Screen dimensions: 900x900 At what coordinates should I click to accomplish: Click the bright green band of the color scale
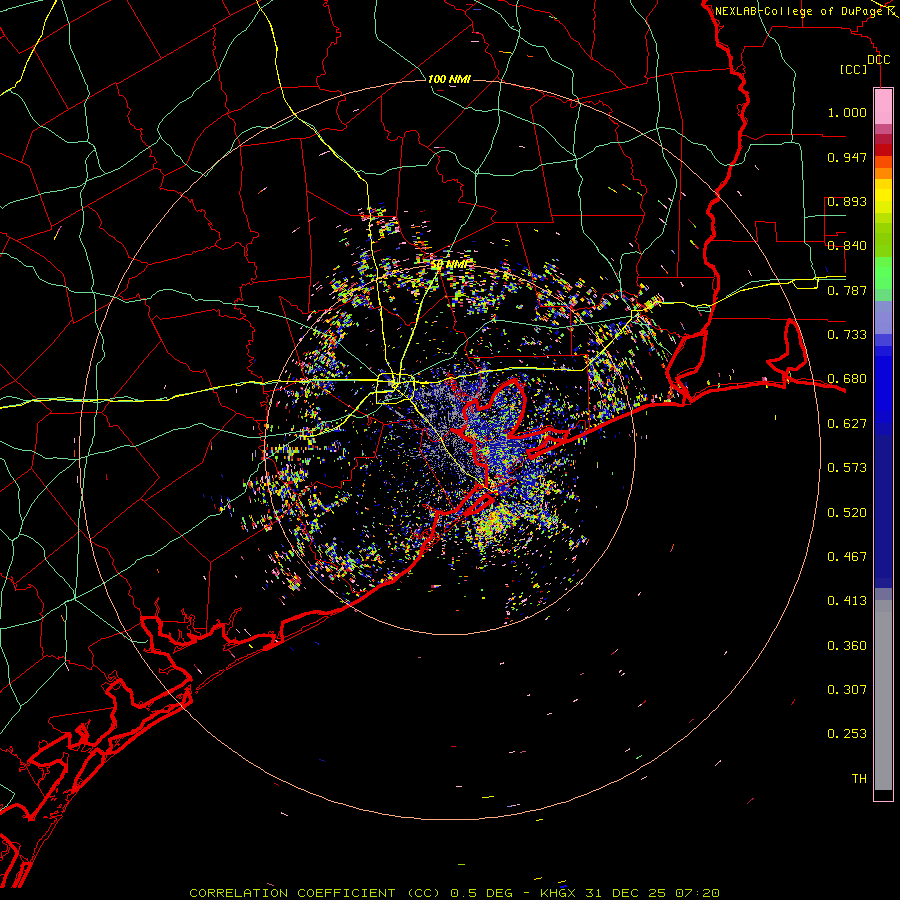tap(883, 273)
